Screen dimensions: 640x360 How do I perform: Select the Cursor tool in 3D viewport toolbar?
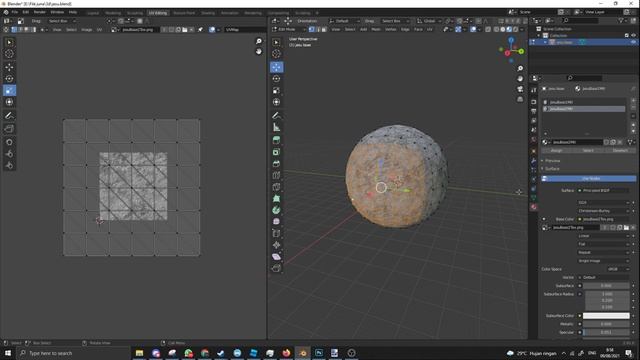coord(276,53)
